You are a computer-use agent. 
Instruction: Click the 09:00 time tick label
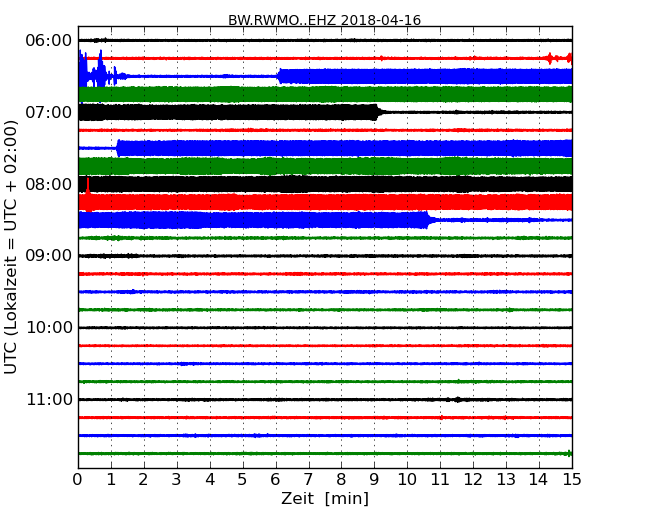(x=49, y=256)
